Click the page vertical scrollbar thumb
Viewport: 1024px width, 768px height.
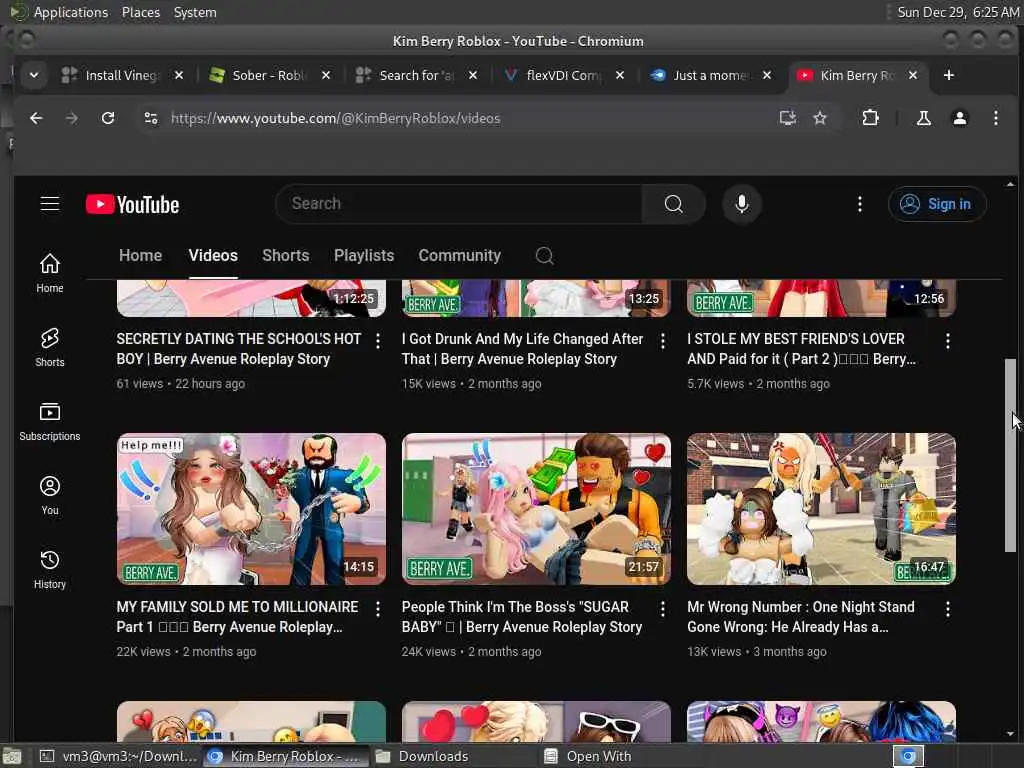[1010, 455]
